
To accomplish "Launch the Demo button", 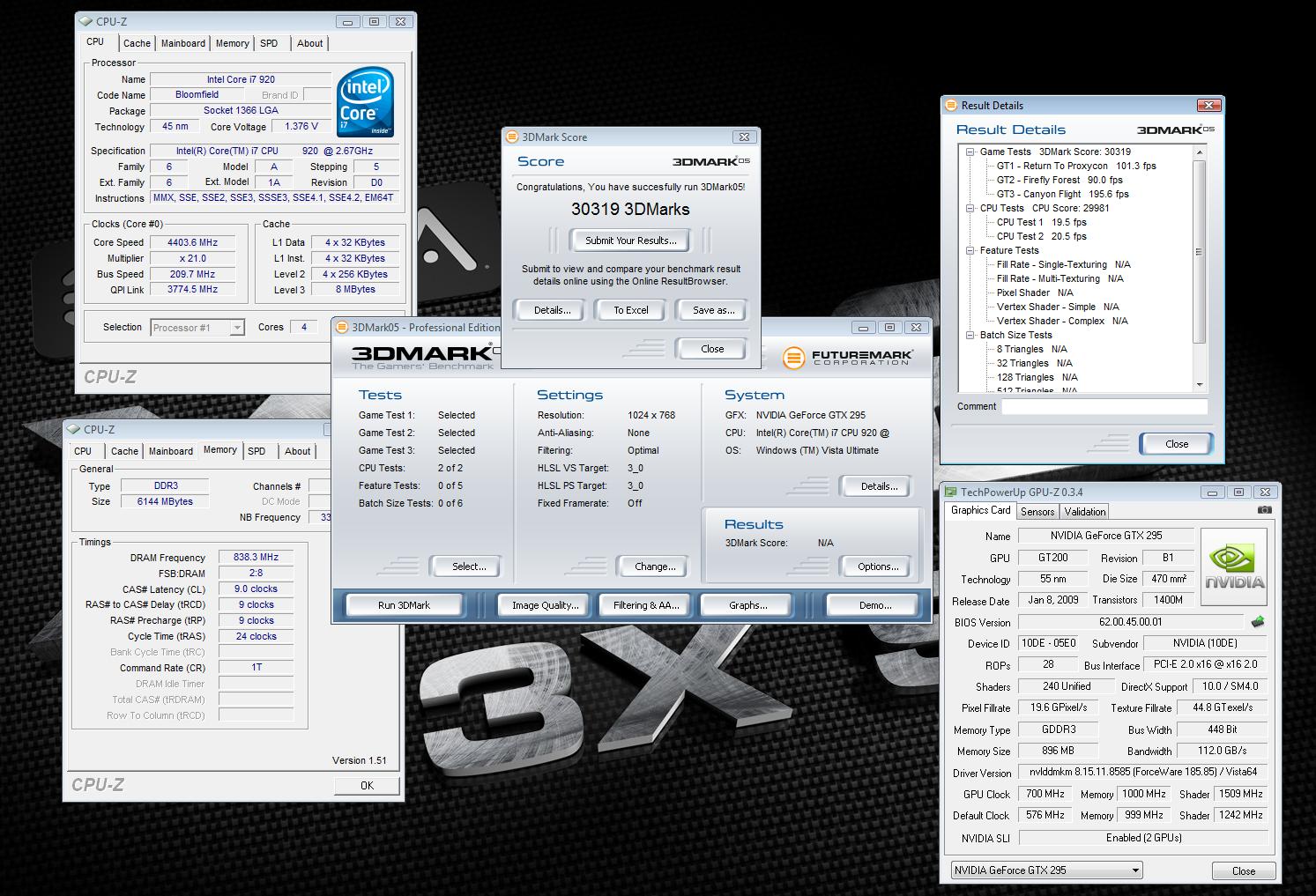I will [874, 605].
